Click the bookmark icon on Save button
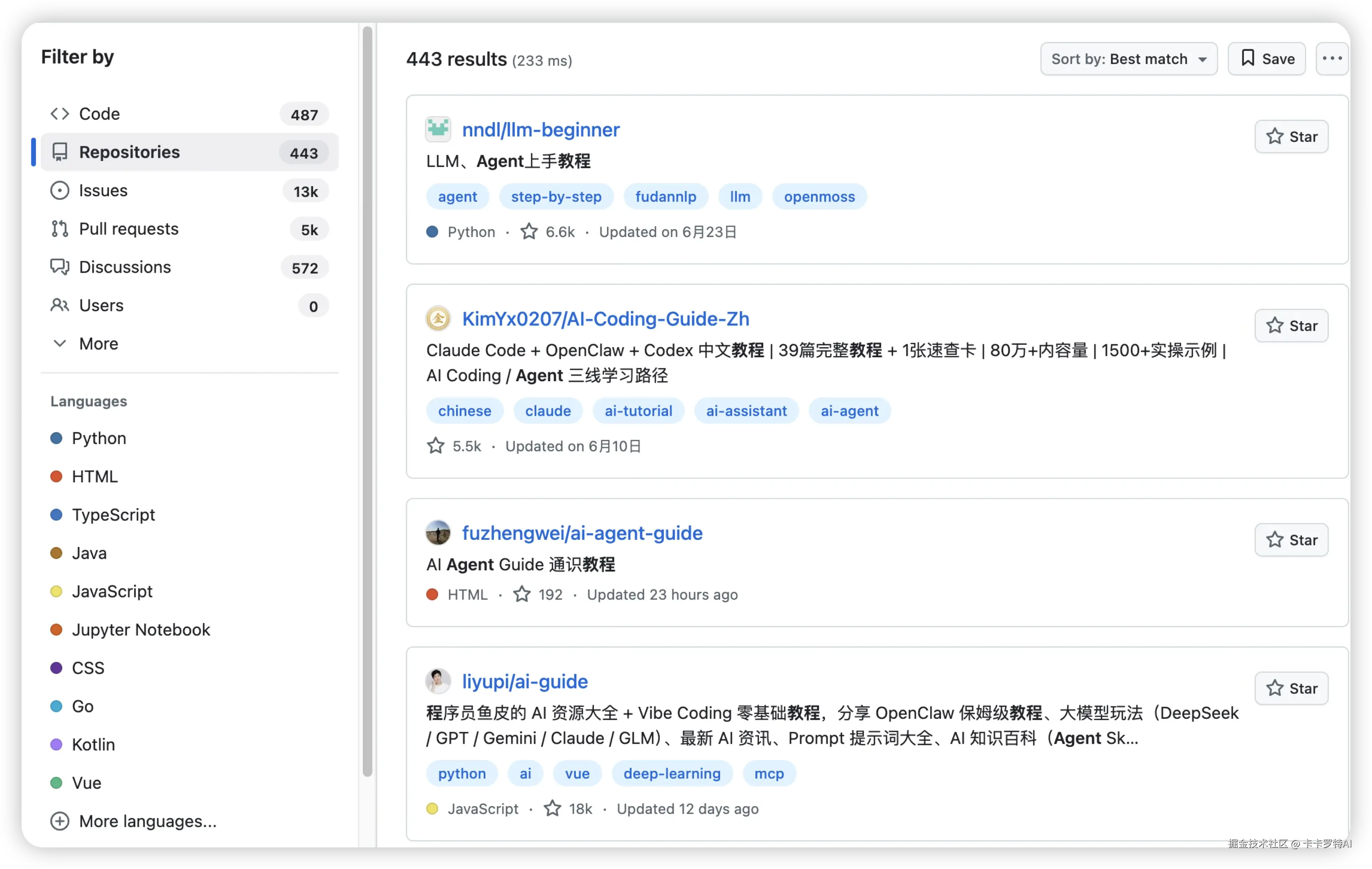 pyautogui.click(x=1248, y=58)
